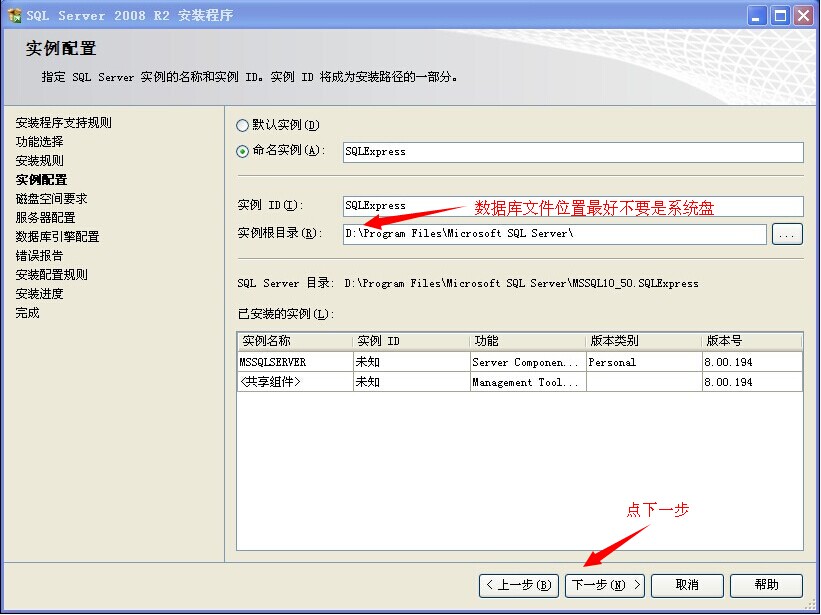Sort by 功能 column header
This screenshot has height=615, width=821.
(x=527, y=341)
